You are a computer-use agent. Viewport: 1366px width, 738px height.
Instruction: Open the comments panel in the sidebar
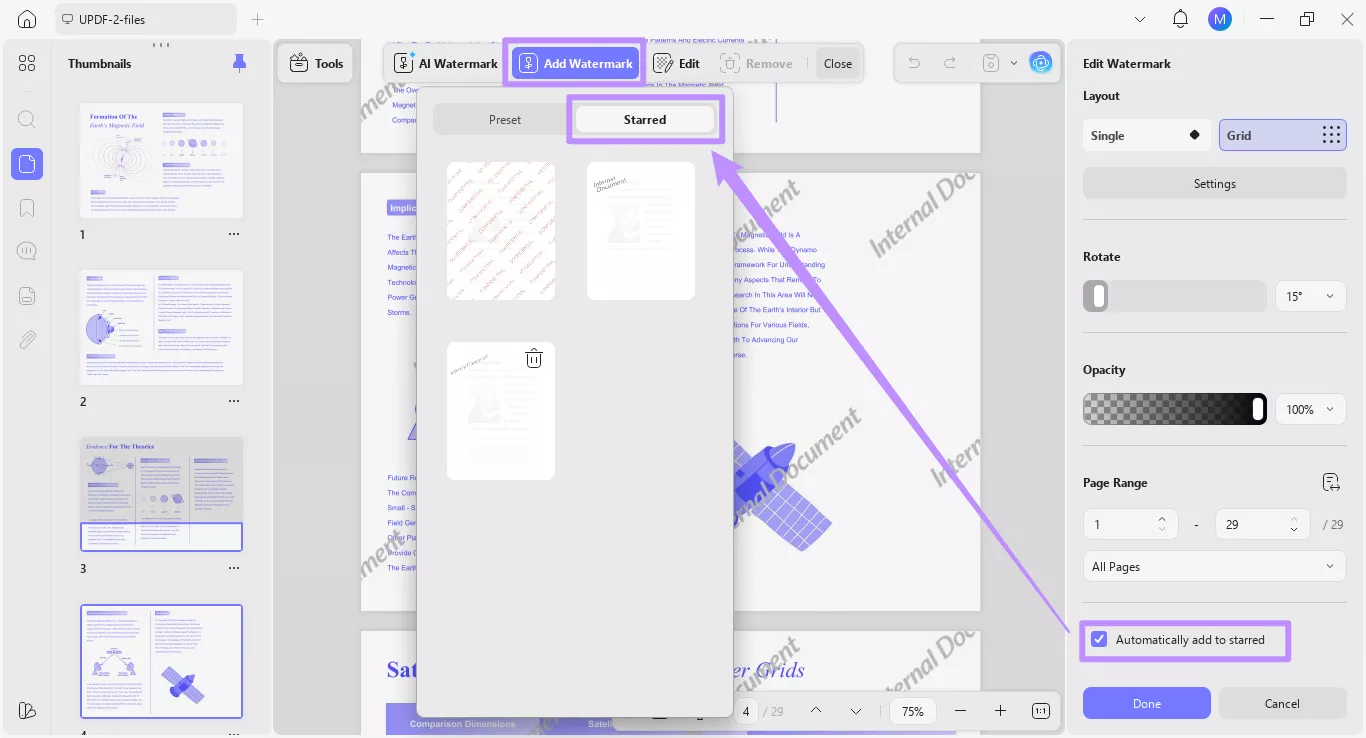[x=26, y=251]
